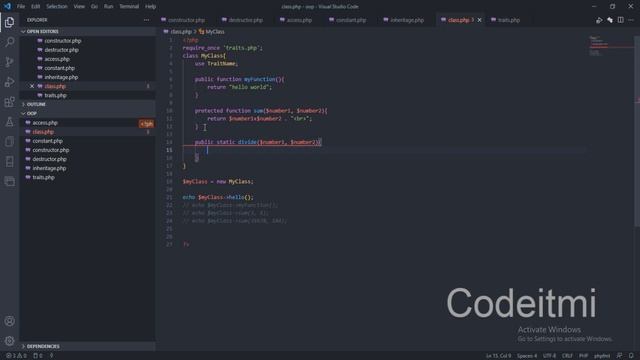640x360 pixels.
Task: Click Ln 15, Col 9 cursor position
Action: click(x=498, y=356)
